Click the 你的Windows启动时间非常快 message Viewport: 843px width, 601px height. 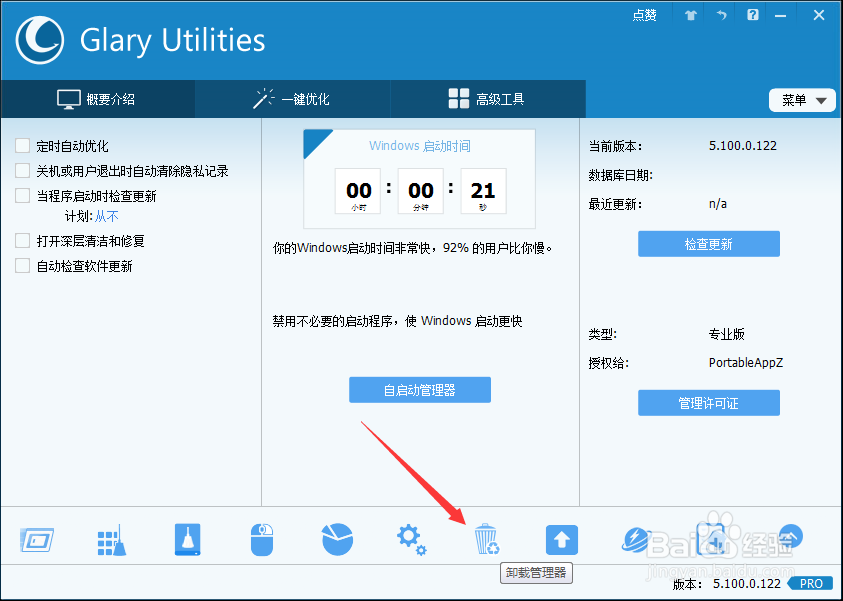coord(413,248)
